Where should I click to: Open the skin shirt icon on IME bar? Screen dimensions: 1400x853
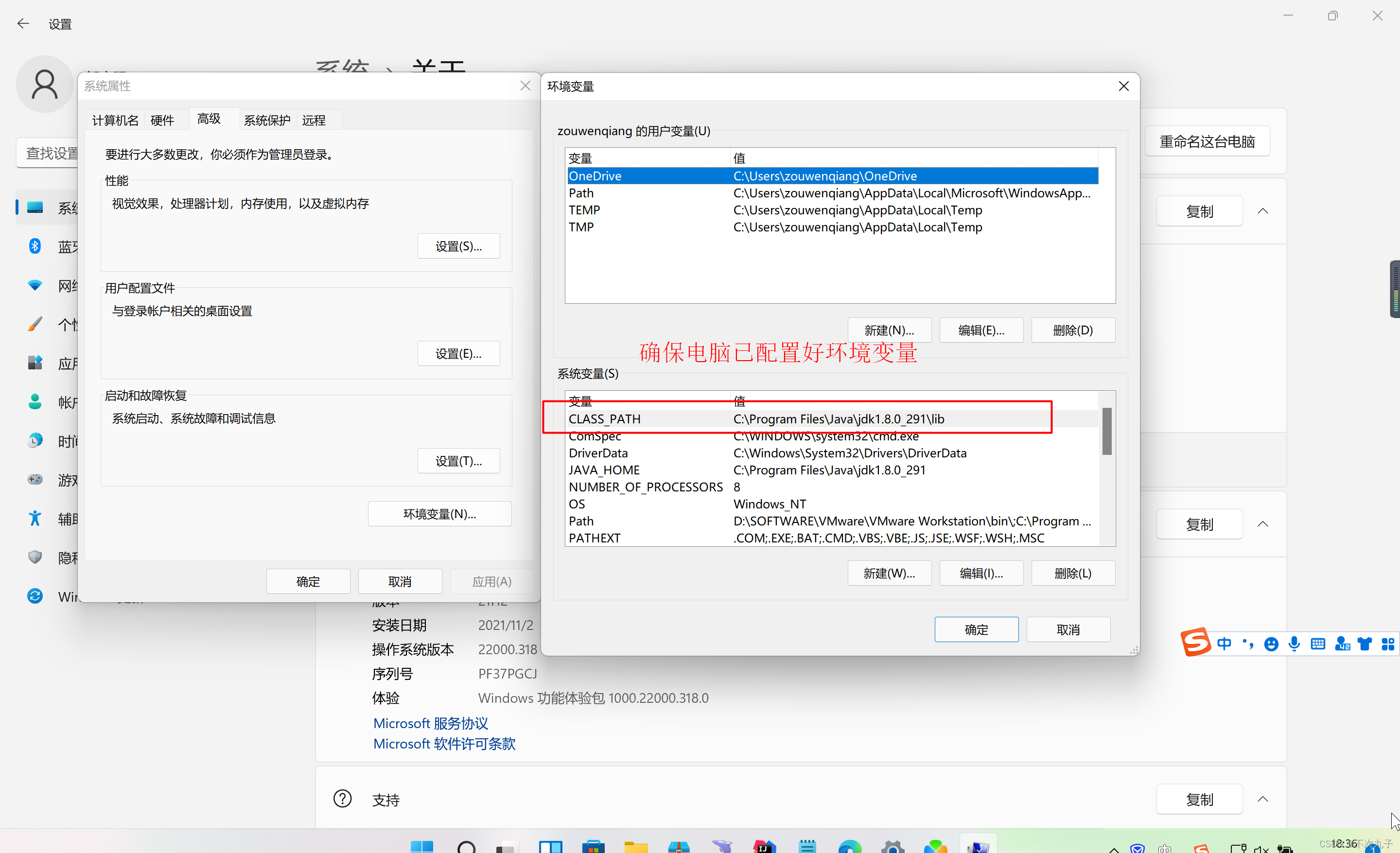1364,644
